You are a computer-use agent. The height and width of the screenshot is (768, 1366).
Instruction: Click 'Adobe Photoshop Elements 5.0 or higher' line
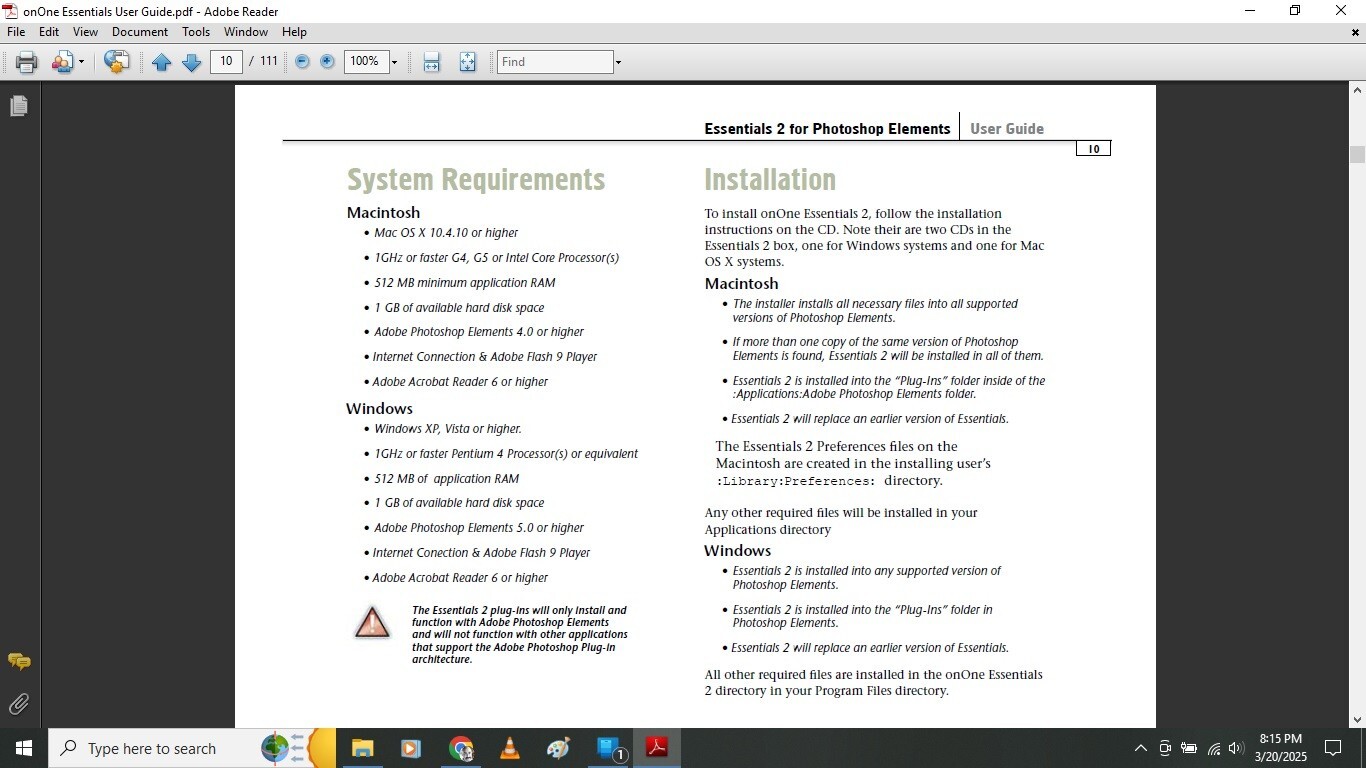click(x=479, y=528)
